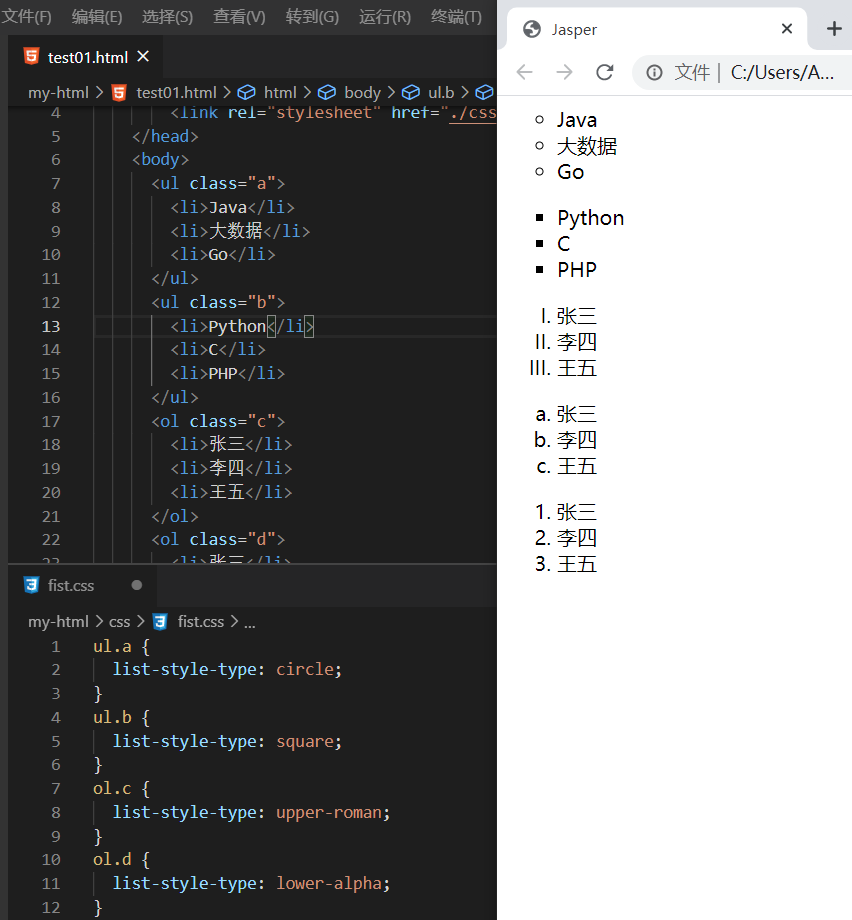Viewport: 852px width, 920px height.
Task: Click the browser address bar URL
Action: [x=782, y=72]
